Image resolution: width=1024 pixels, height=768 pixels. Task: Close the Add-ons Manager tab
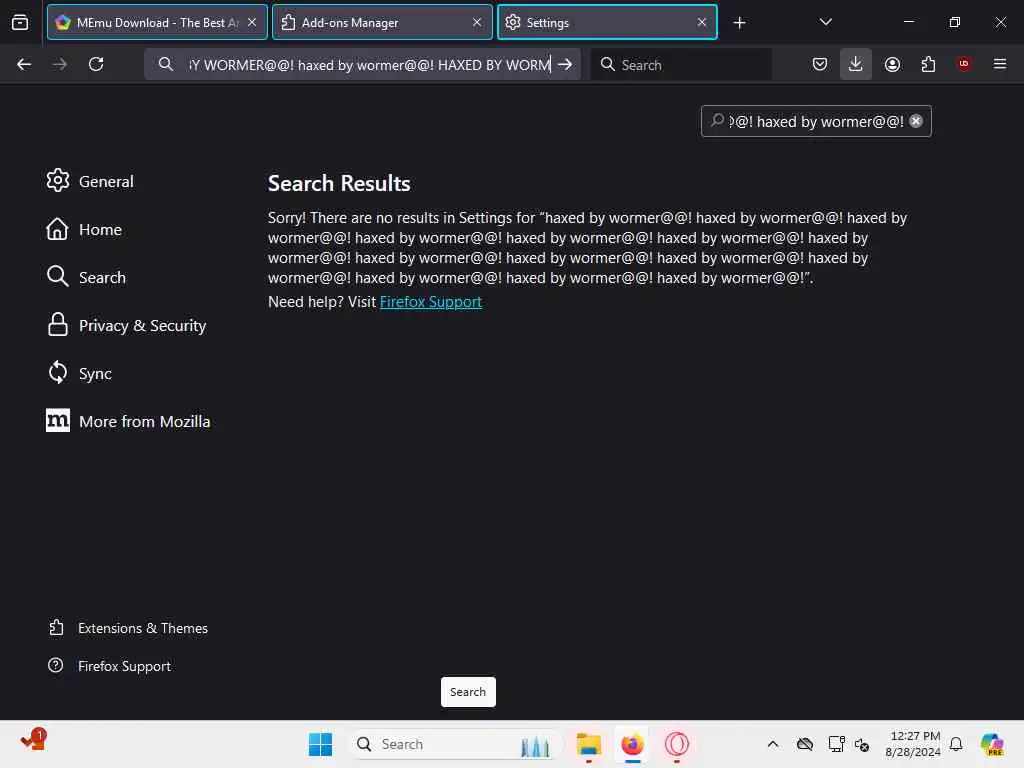[477, 22]
